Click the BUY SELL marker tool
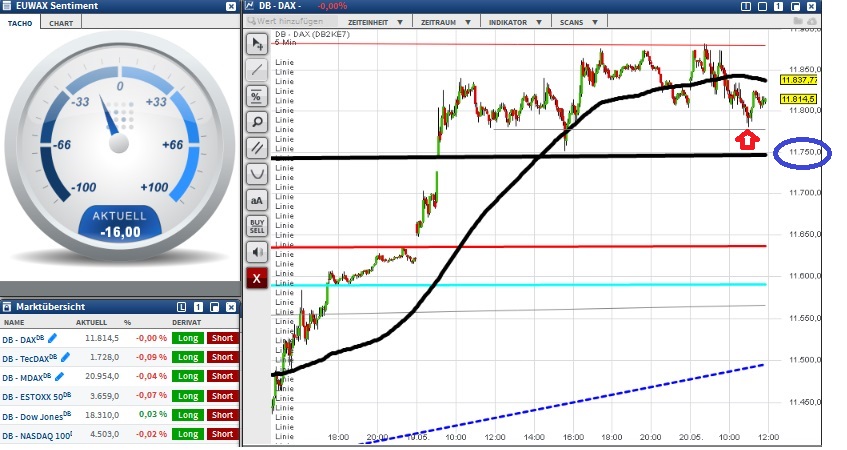The image size is (847, 450). click(x=257, y=226)
